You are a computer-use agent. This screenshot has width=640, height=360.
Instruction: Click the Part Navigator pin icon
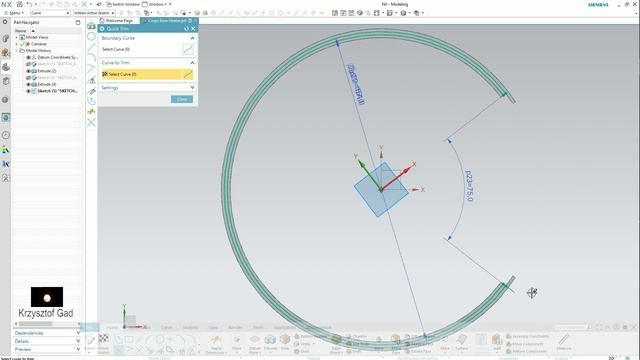78,22
